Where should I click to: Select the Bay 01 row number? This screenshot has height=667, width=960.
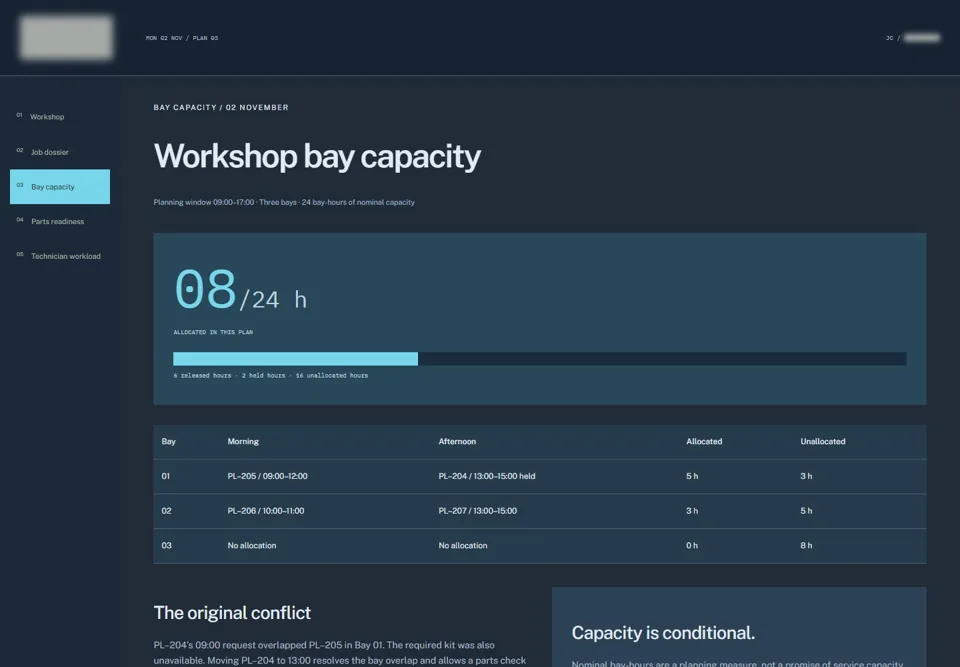[x=166, y=476]
